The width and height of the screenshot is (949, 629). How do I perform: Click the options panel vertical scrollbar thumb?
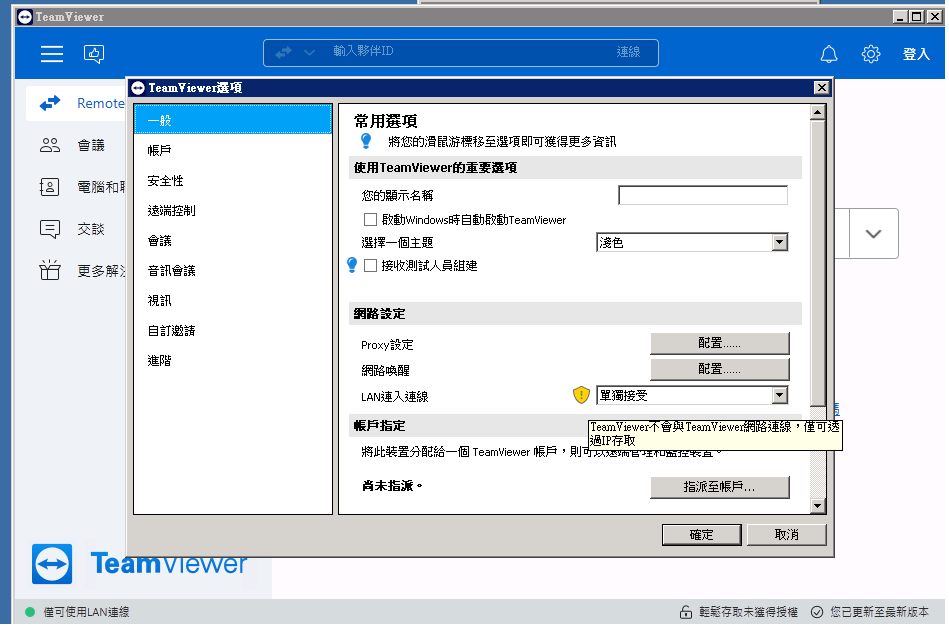818,263
